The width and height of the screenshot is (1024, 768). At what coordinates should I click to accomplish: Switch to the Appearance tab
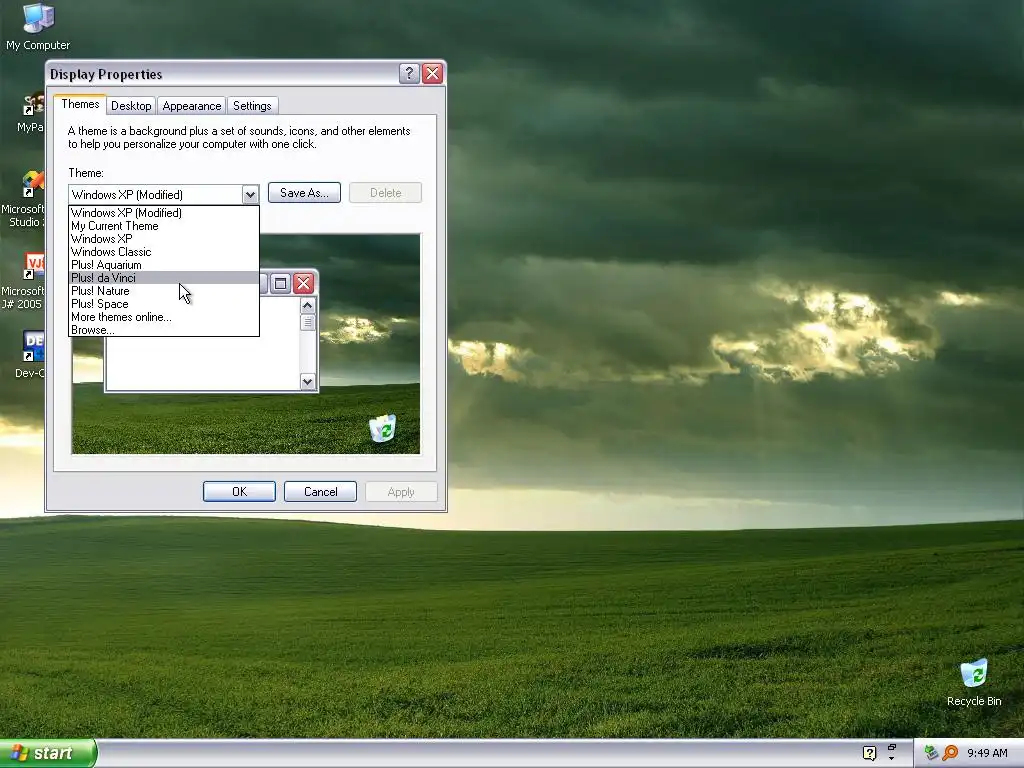click(192, 106)
